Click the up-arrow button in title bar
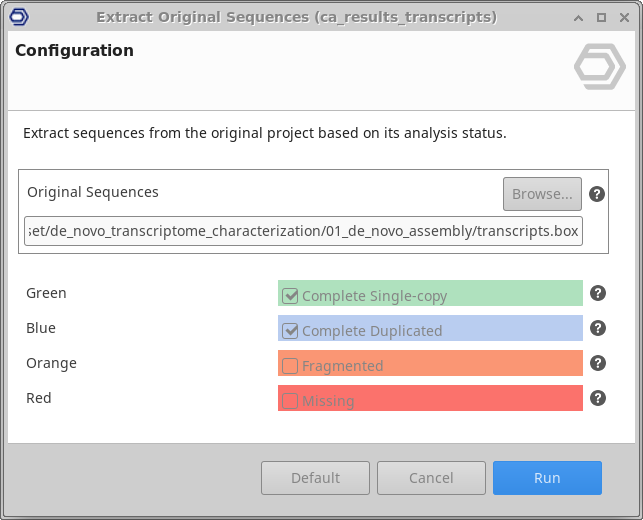The height and width of the screenshot is (520, 643). [579, 17]
